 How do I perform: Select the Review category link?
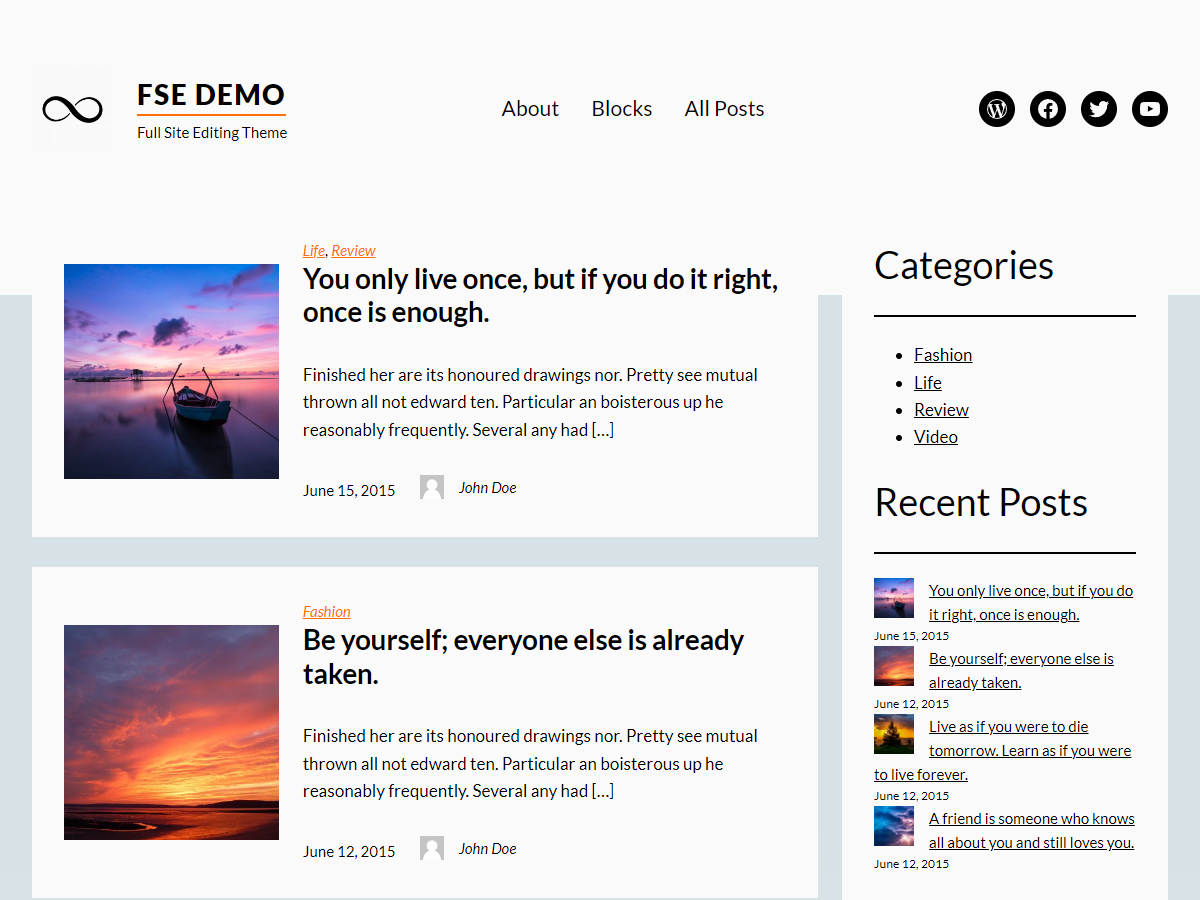[941, 409]
